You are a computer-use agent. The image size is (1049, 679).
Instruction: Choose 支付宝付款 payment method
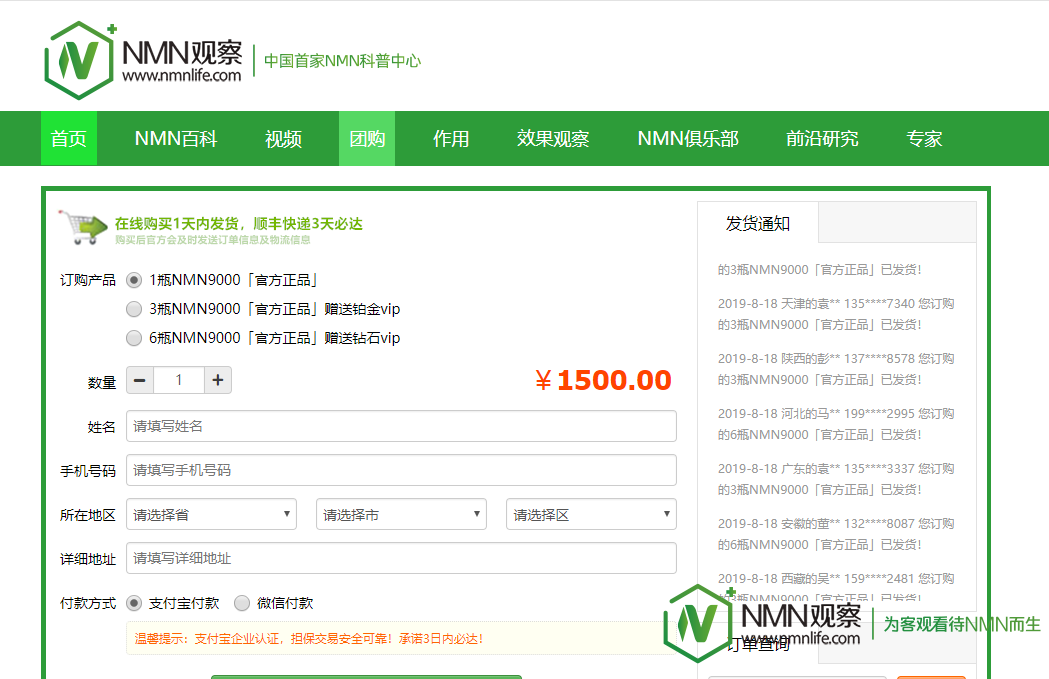click(x=134, y=603)
